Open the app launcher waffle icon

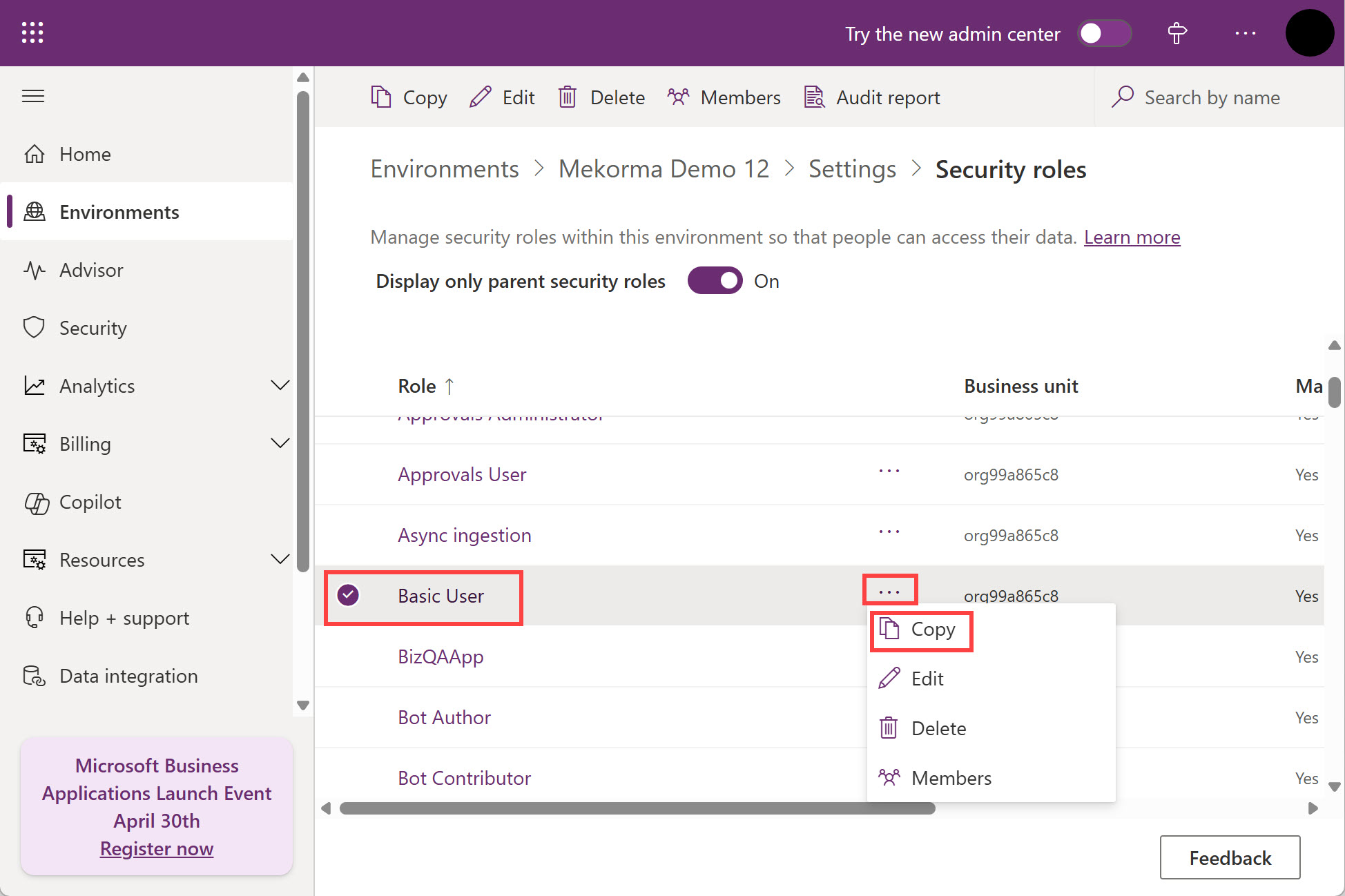[32, 32]
